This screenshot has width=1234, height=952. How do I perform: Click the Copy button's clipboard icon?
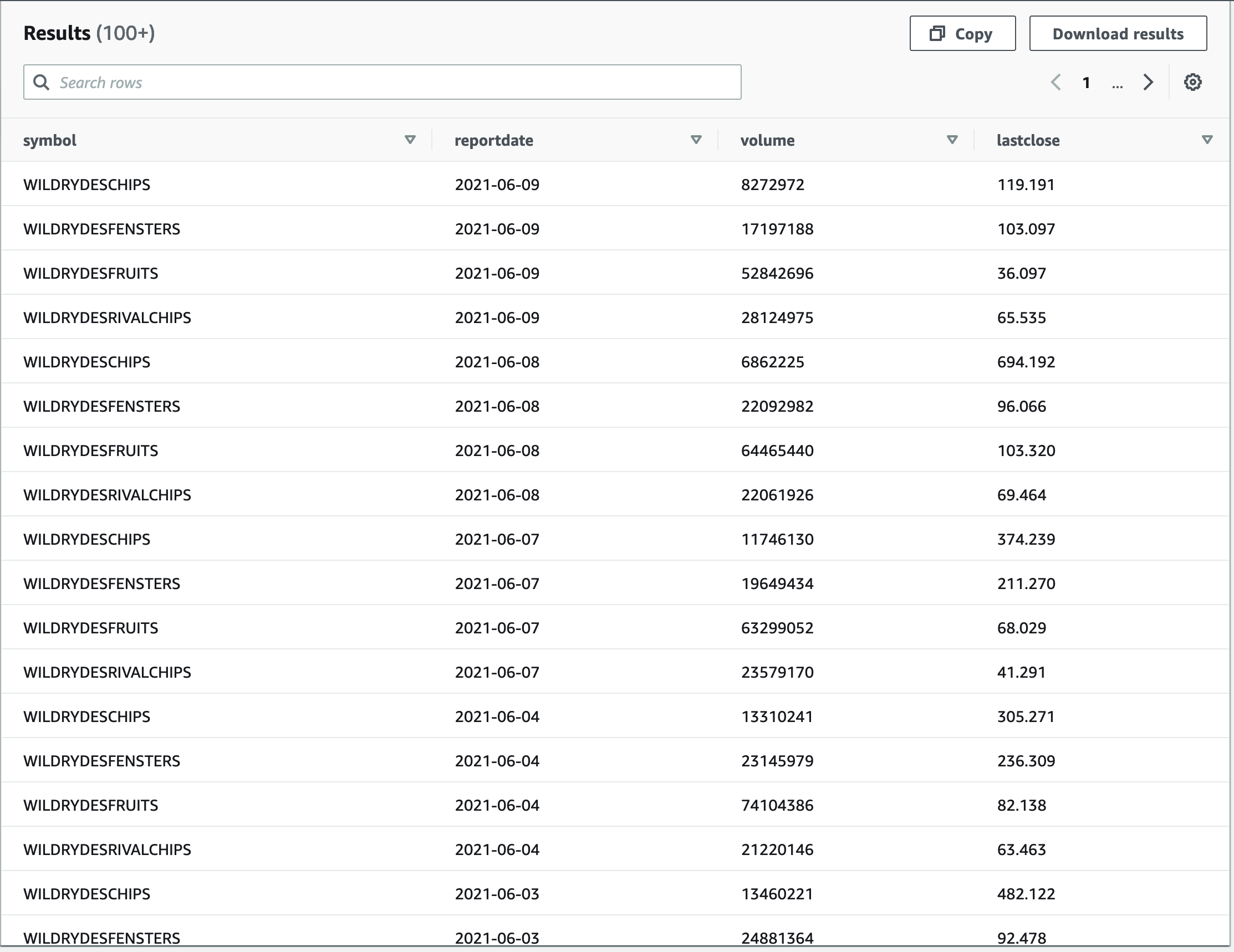(x=937, y=34)
